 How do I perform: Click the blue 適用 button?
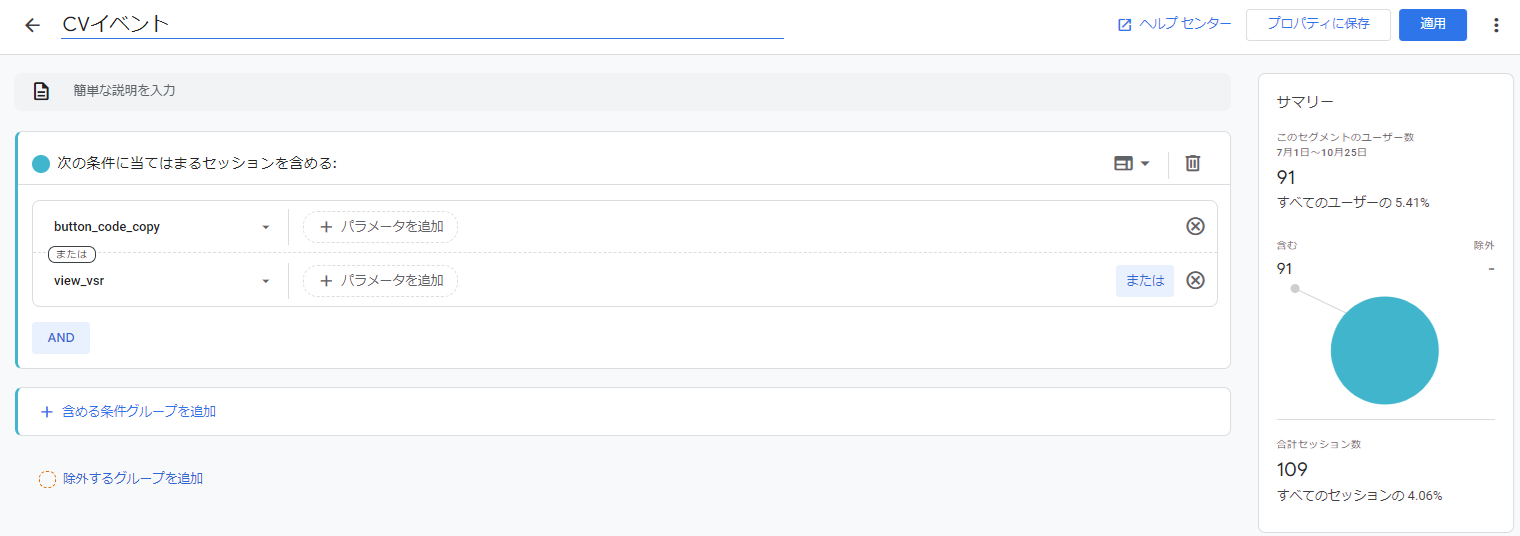tap(1432, 24)
